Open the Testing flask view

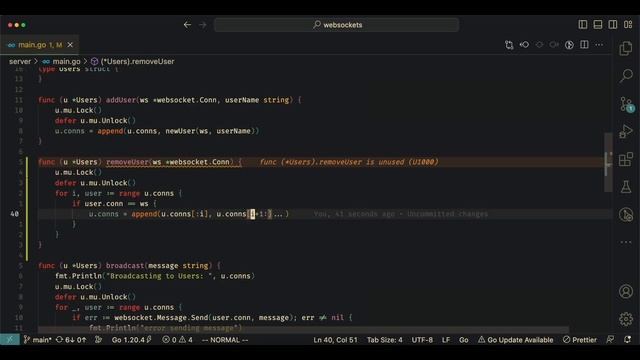point(626,187)
